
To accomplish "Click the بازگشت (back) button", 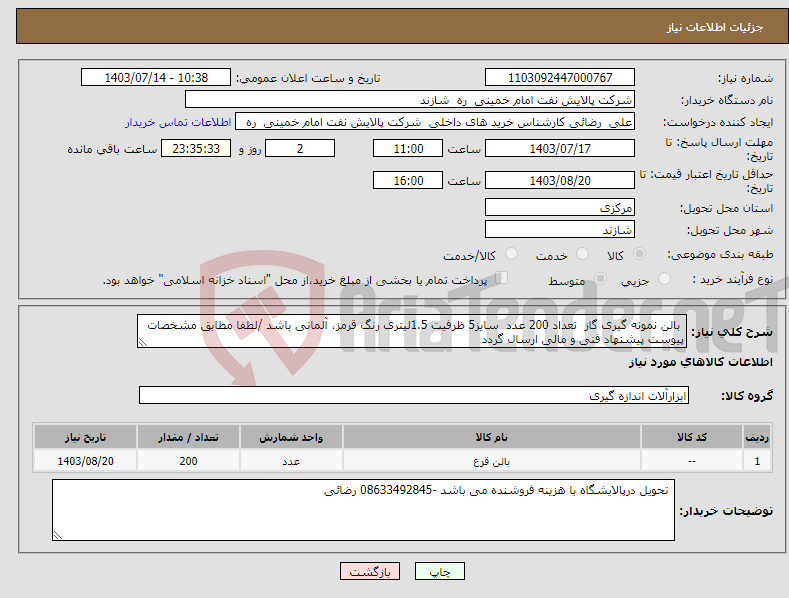I will (370, 571).
